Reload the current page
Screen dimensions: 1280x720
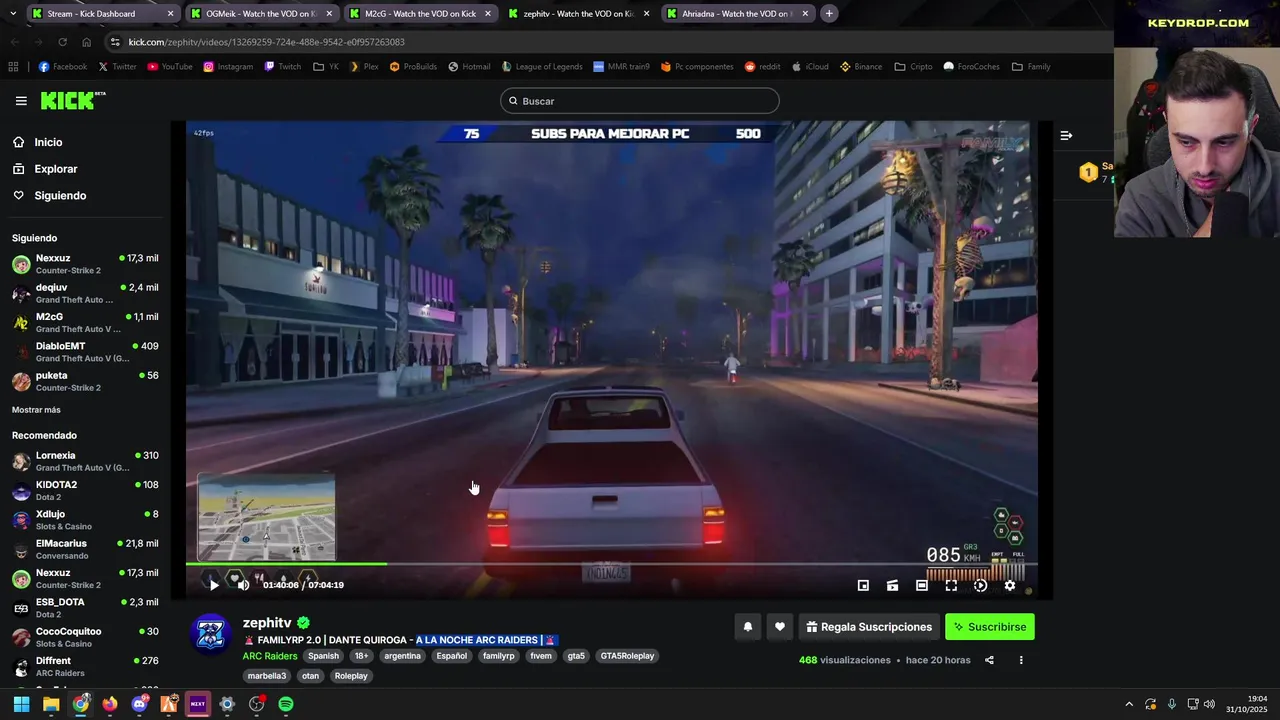[62, 42]
